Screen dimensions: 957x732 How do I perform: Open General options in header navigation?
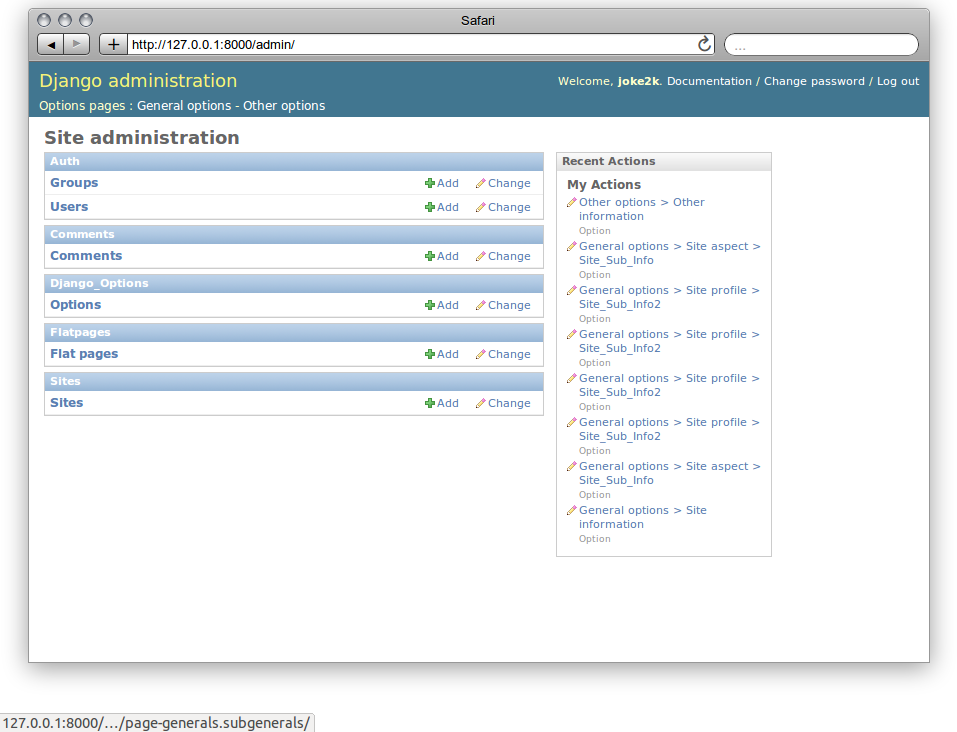coord(184,106)
